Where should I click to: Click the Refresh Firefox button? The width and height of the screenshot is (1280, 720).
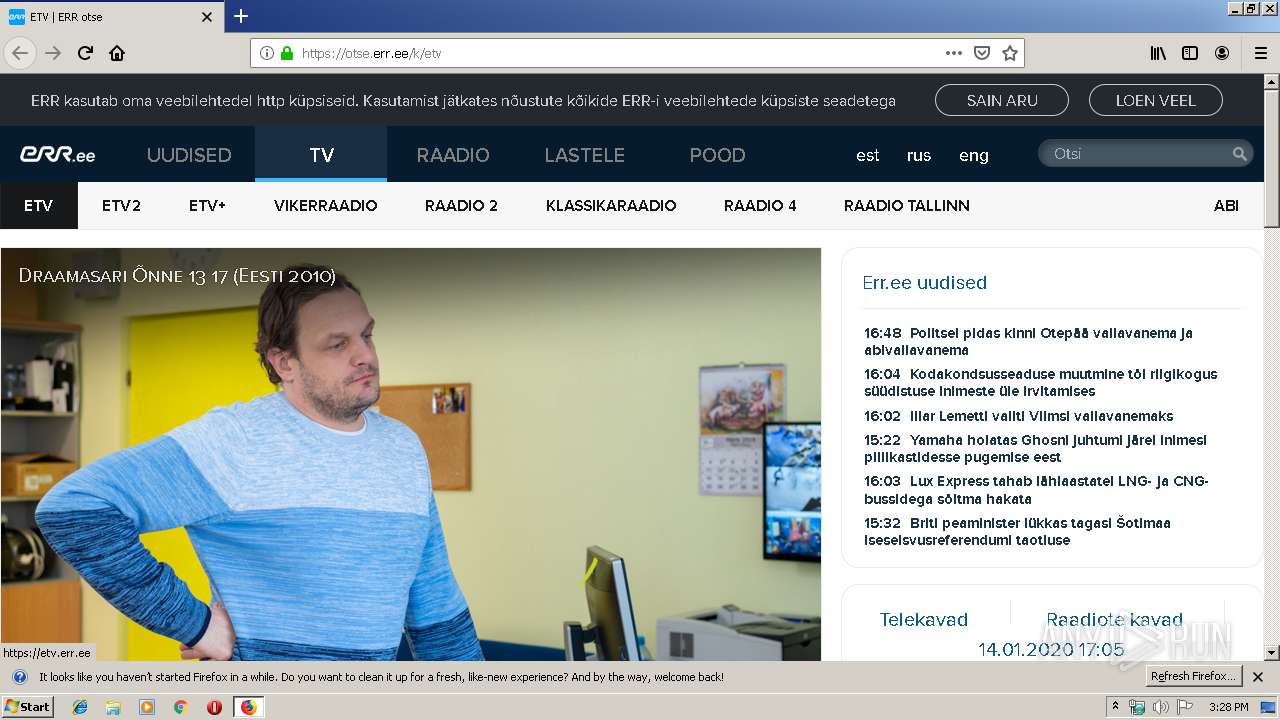click(x=1193, y=677)
